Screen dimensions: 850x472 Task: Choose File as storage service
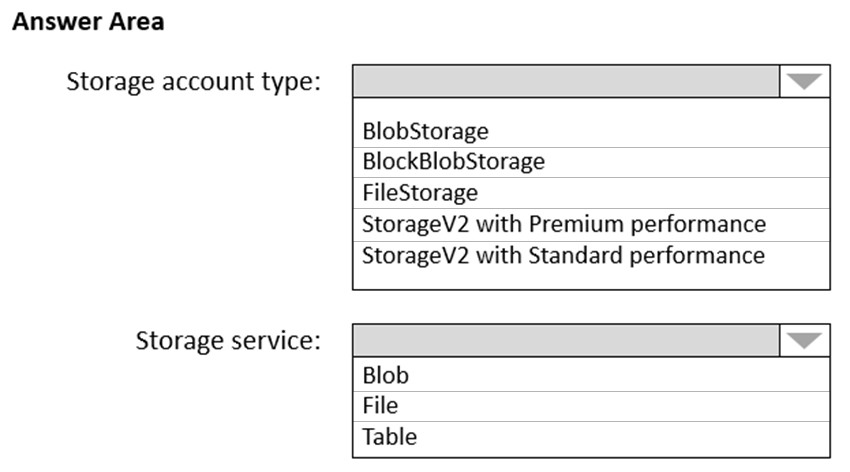591,406
